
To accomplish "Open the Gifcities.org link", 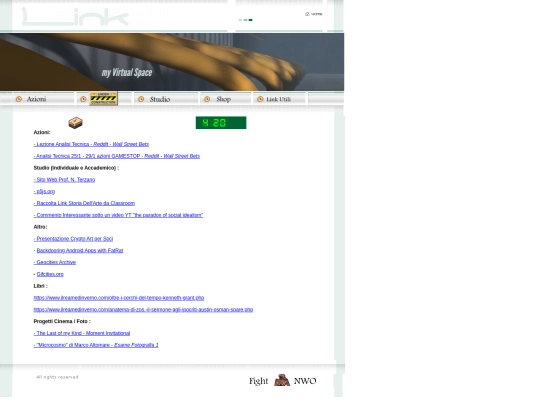I will (50, 274).
